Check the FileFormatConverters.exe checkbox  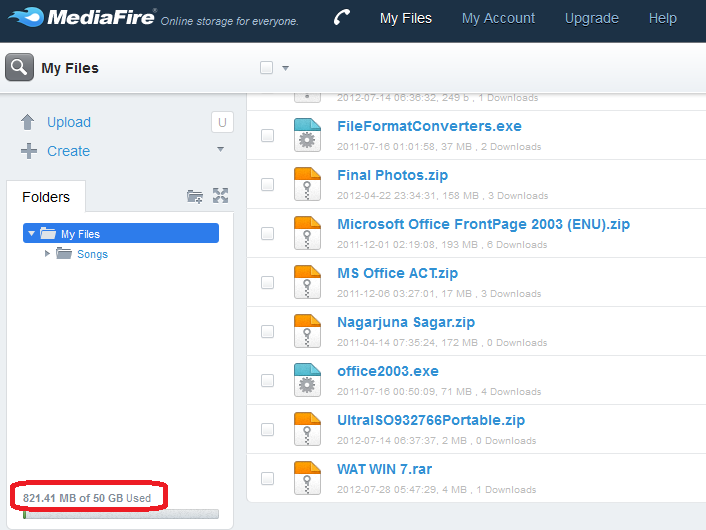267,135
